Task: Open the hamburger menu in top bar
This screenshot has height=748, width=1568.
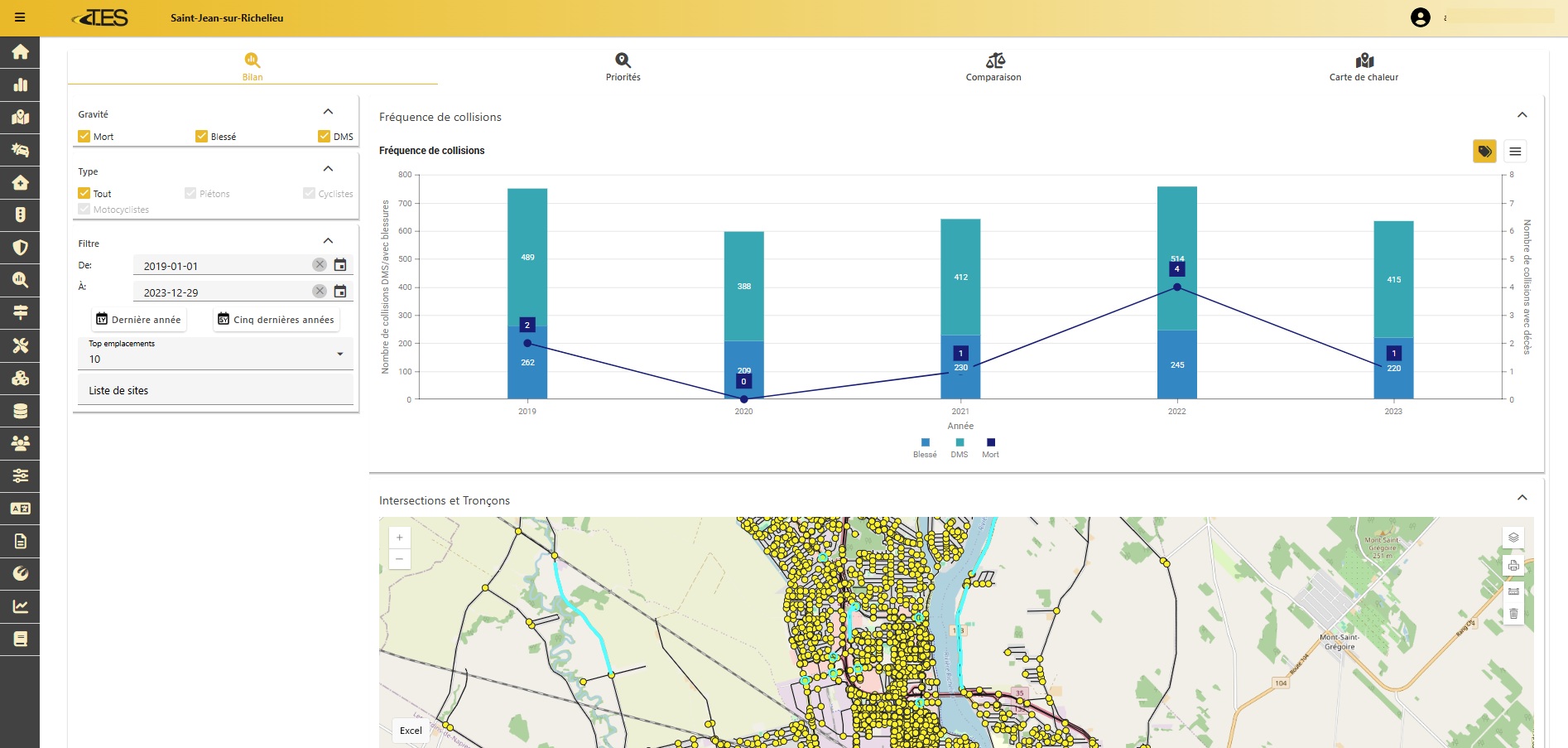Action: [20, 17]
